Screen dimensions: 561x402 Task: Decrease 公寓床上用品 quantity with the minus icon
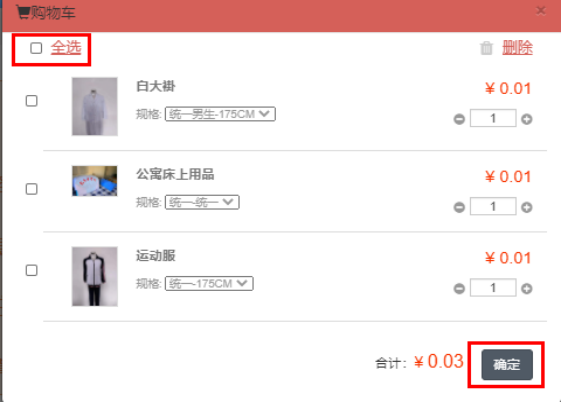pyautogui.click(x=459, y=207)
